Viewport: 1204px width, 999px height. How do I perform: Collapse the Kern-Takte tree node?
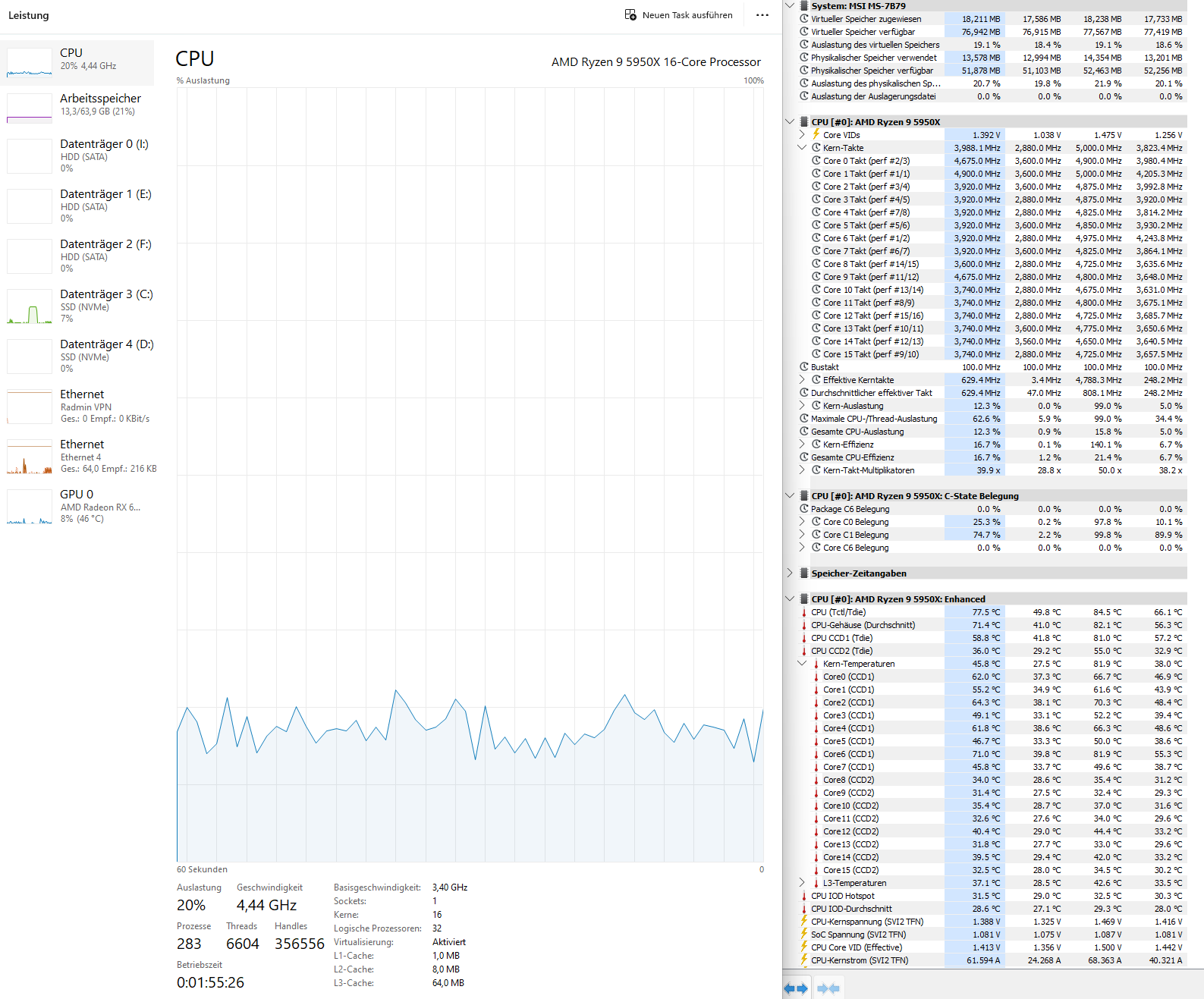click(802, 148)
